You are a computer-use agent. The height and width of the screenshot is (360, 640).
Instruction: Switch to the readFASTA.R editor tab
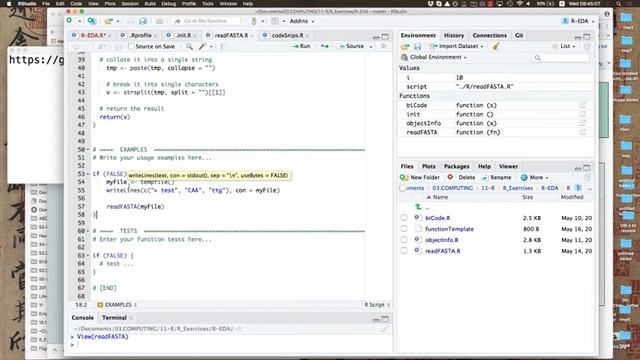point(231,36)
